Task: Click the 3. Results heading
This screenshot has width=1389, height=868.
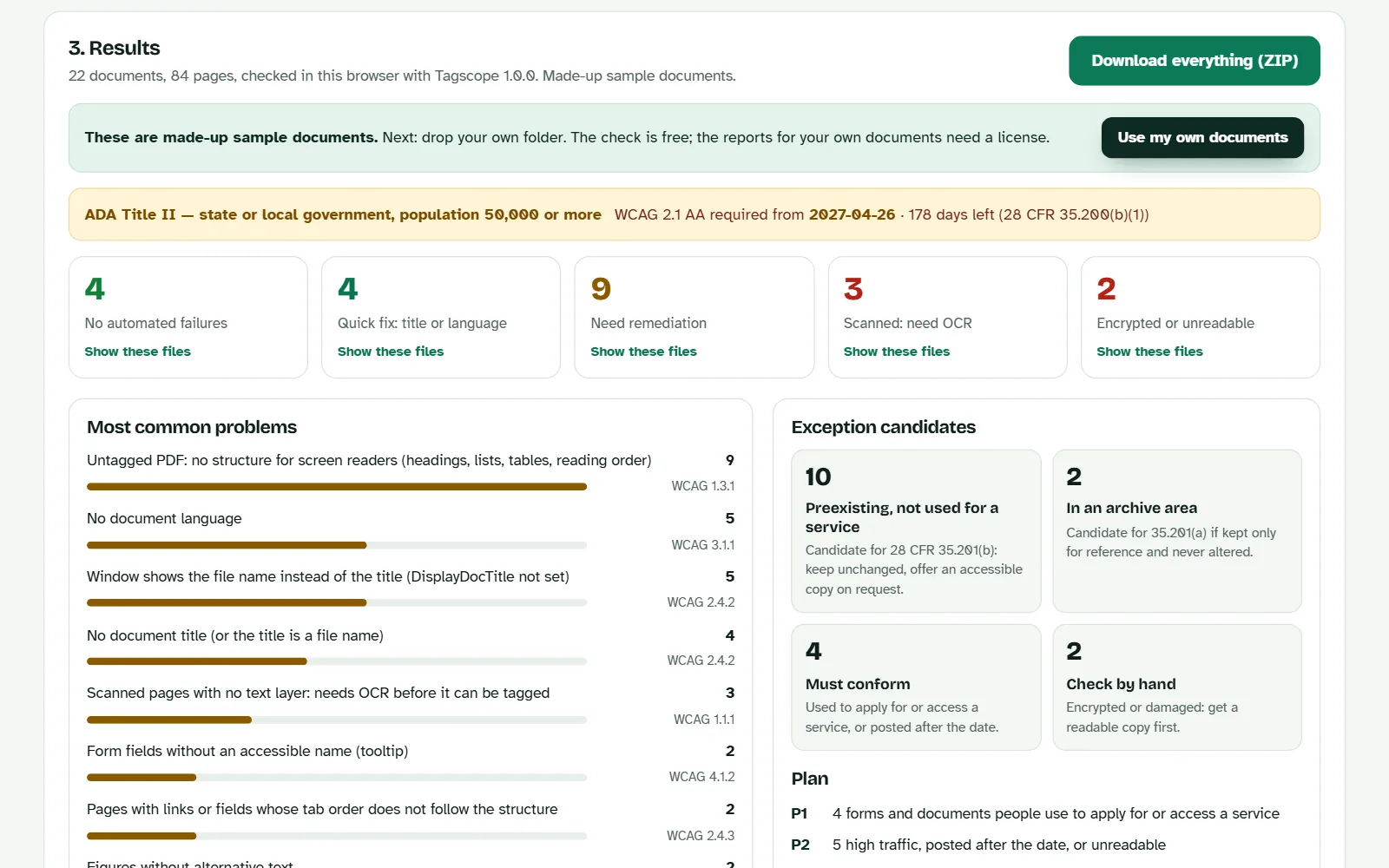Action: 115,48
